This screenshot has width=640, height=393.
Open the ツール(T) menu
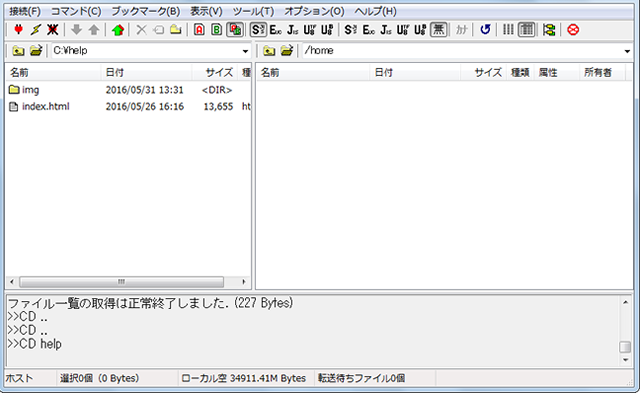(253, 11)
